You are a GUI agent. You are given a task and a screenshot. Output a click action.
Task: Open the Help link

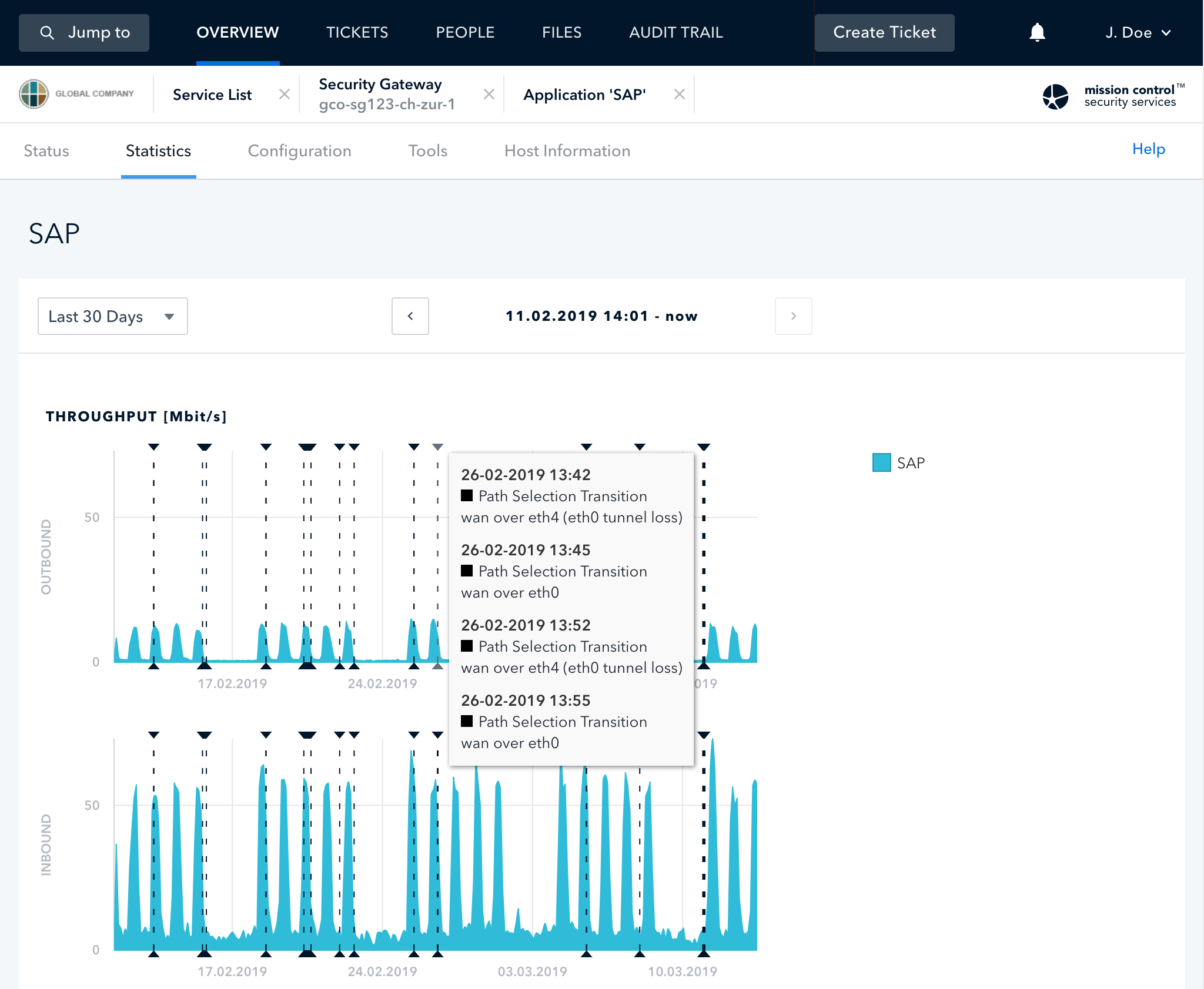pyautogui.click(x=1148, y=149)
